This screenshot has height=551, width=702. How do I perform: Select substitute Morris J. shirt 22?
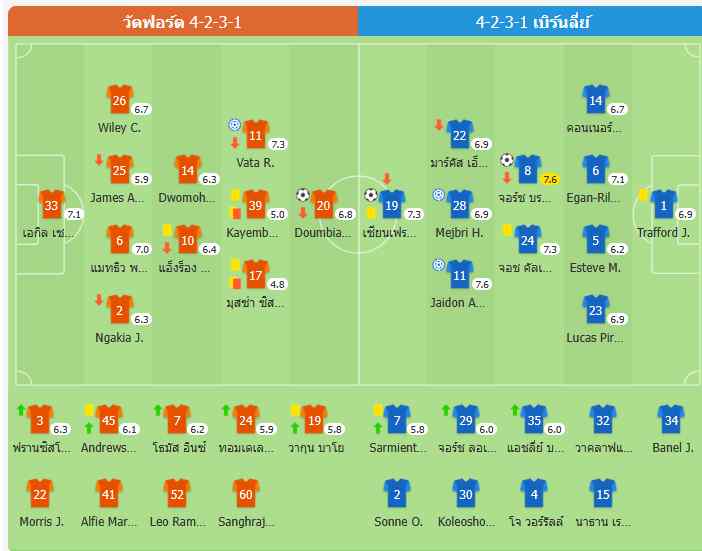coord(39,493)
